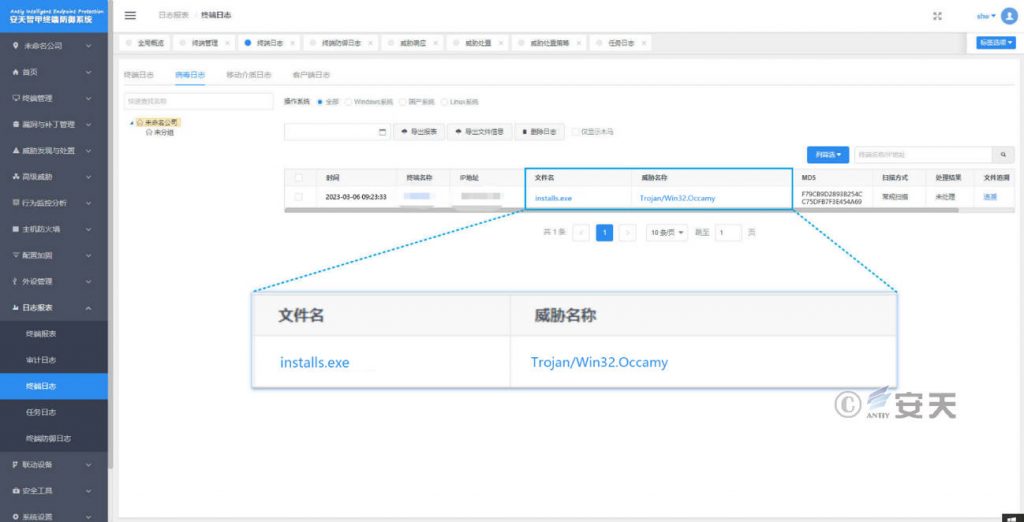Expand the 未命名公司 sidebar chevron at top
This screenshot has height=522, width=1024.
coord(88,46)
